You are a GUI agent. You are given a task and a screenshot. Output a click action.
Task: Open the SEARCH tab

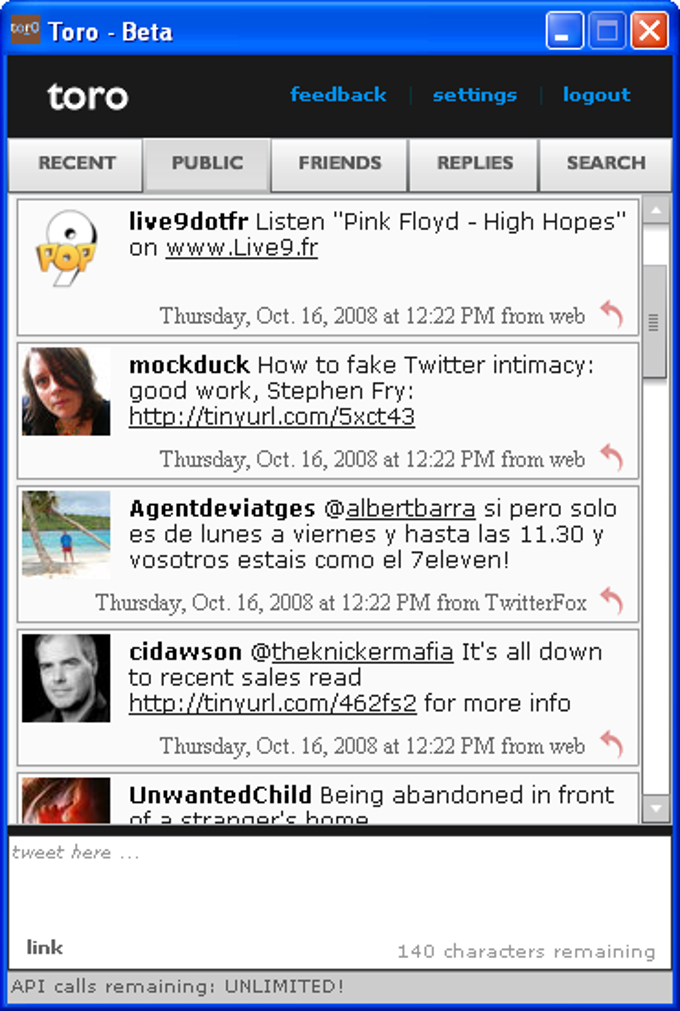(x=605, y=164)
